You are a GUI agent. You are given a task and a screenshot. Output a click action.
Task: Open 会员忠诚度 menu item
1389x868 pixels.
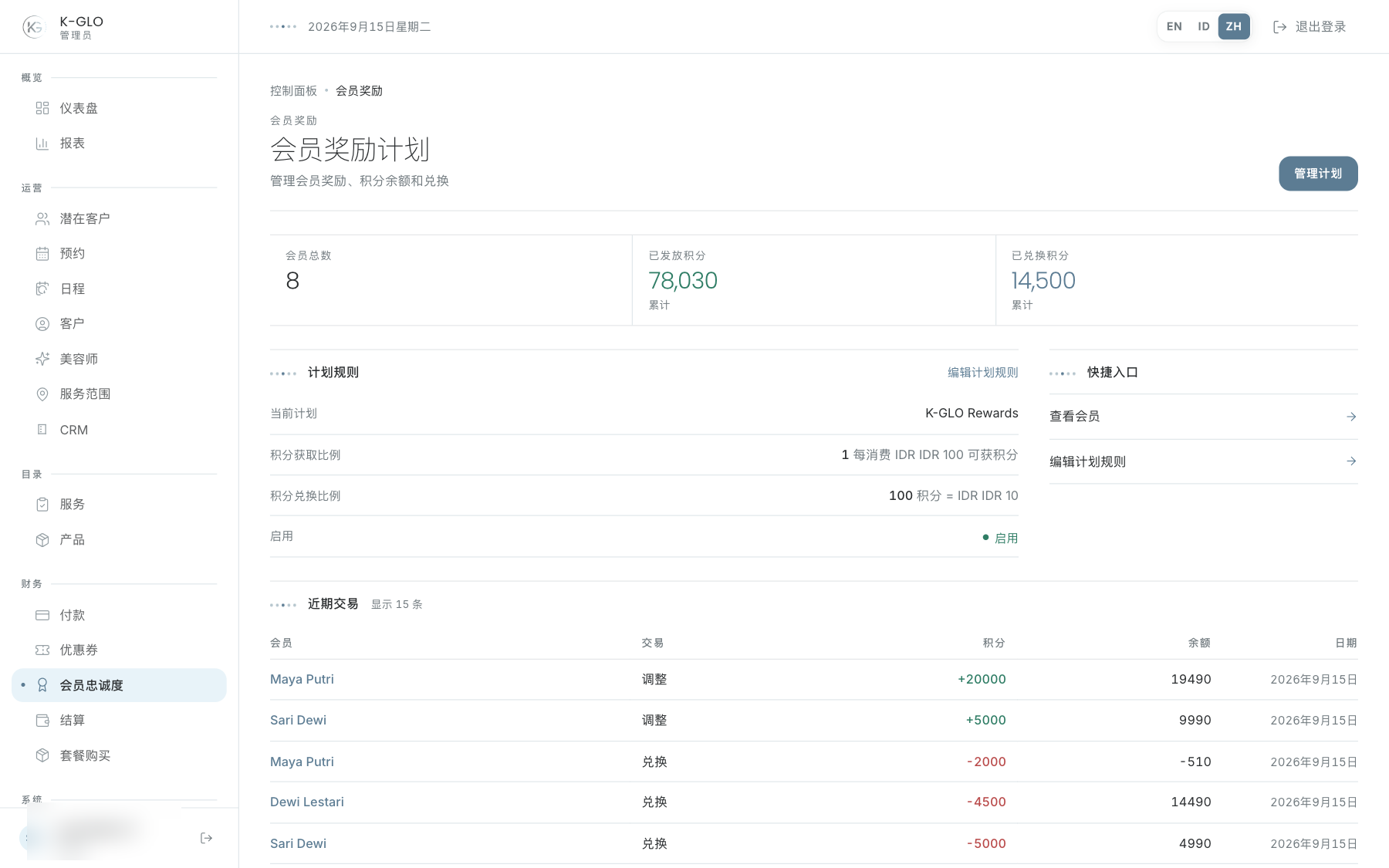(119, 685)
